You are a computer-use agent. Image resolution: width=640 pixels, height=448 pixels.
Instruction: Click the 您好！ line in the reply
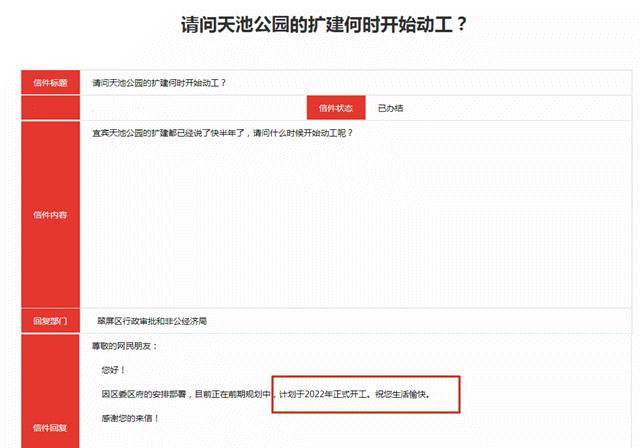pyautogui.click(x=113, y=370)
